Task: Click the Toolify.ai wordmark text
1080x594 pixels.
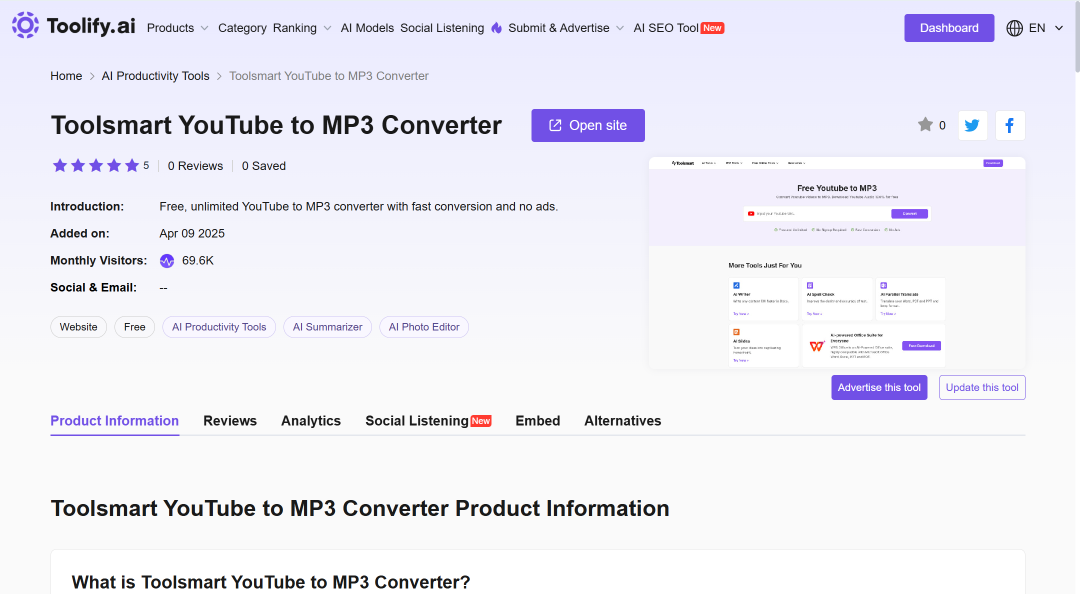Action: pos(91,26)
